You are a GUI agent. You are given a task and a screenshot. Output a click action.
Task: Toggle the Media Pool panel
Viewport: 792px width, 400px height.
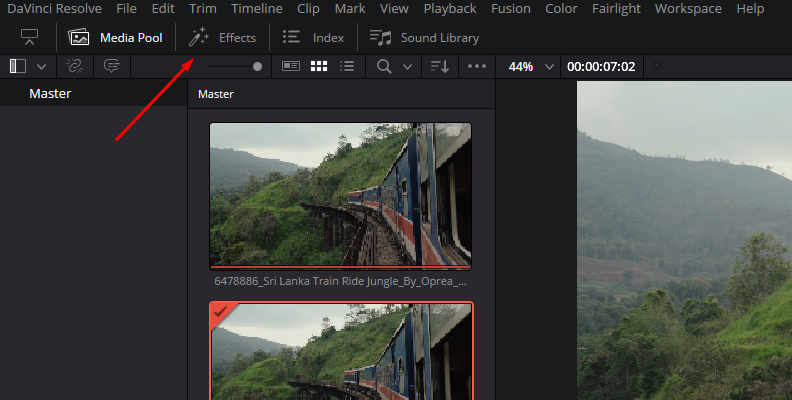[x=115, y=37]
